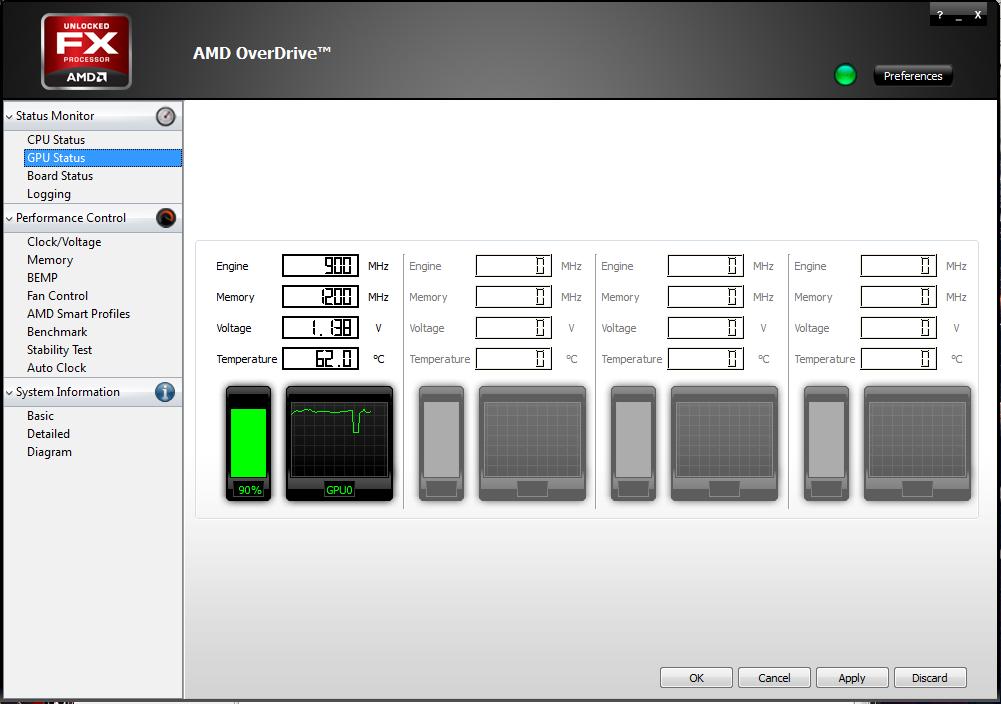Click the AMD OverDrive title text
Viewport: 1001px width, 704px height.
click(262, 53)
